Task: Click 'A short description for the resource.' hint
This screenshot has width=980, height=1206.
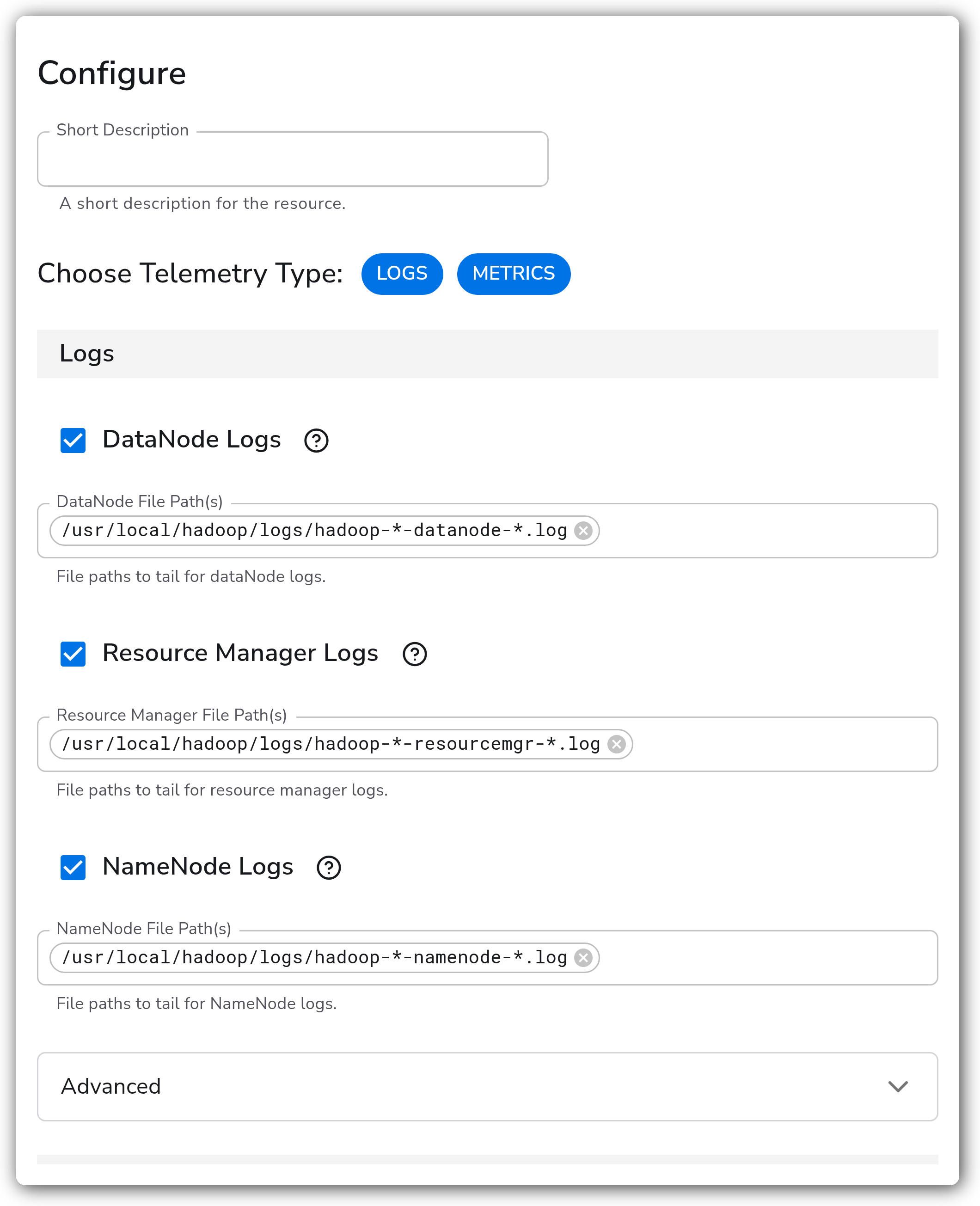Action: click(x=202, y=203)
